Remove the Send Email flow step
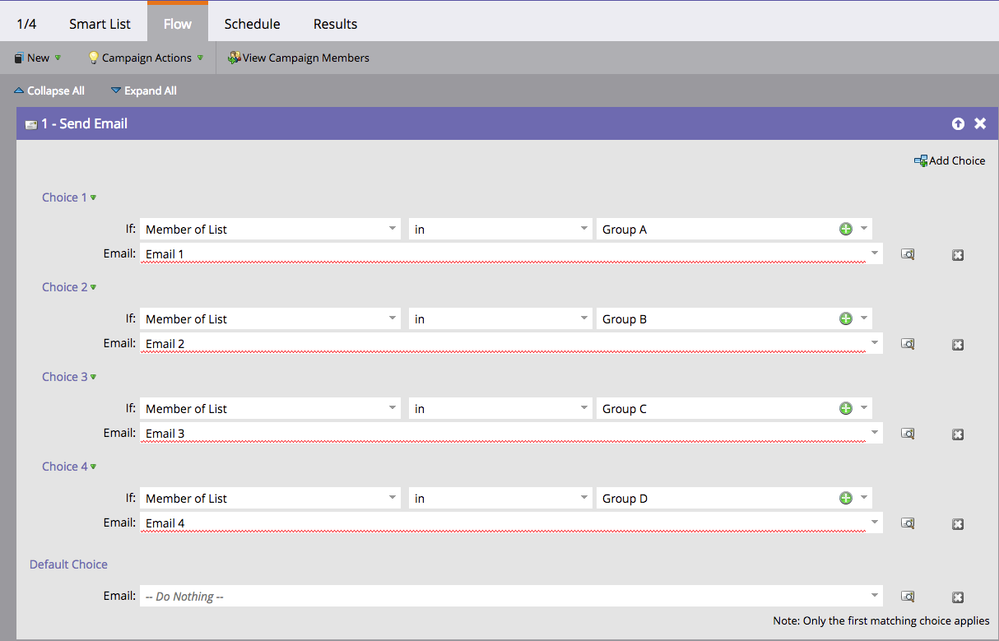 tap(980, 124)
